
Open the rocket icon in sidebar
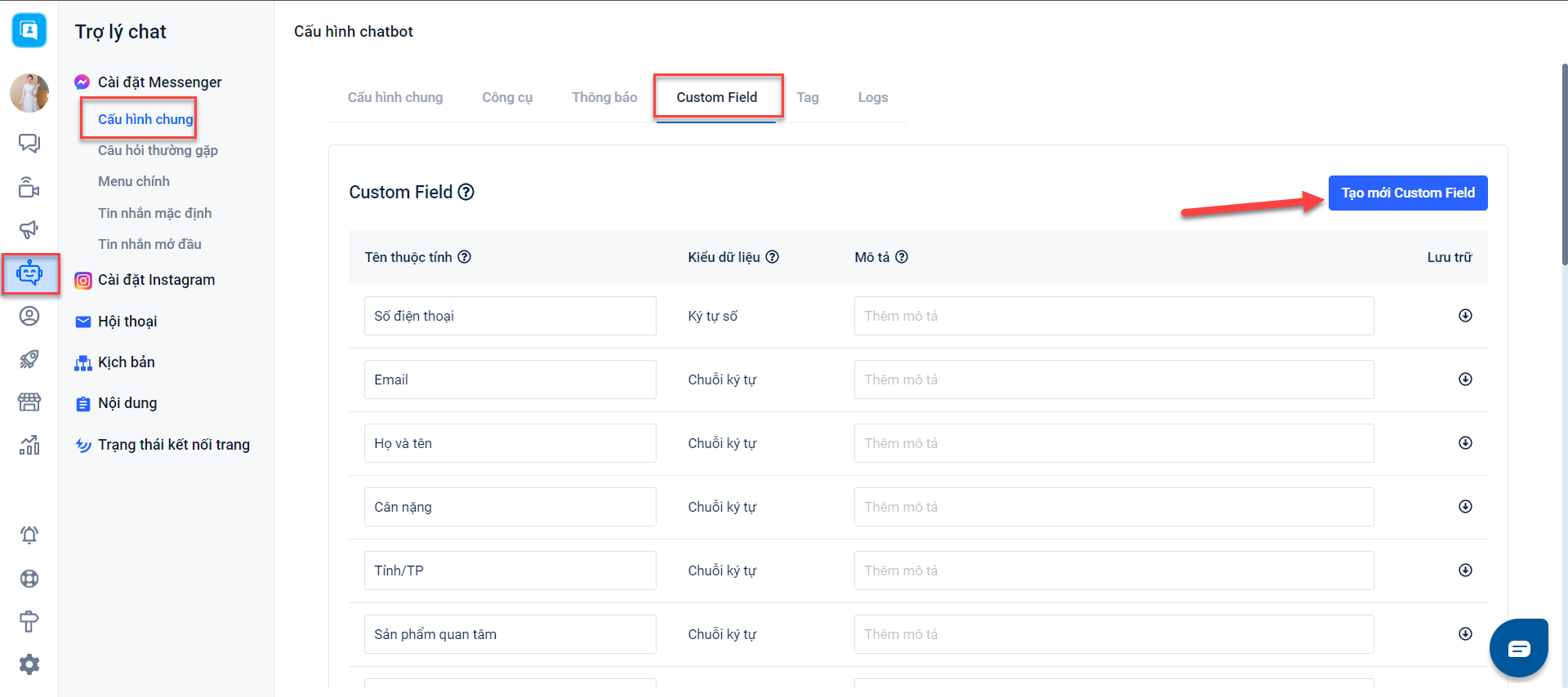(29, 359)
